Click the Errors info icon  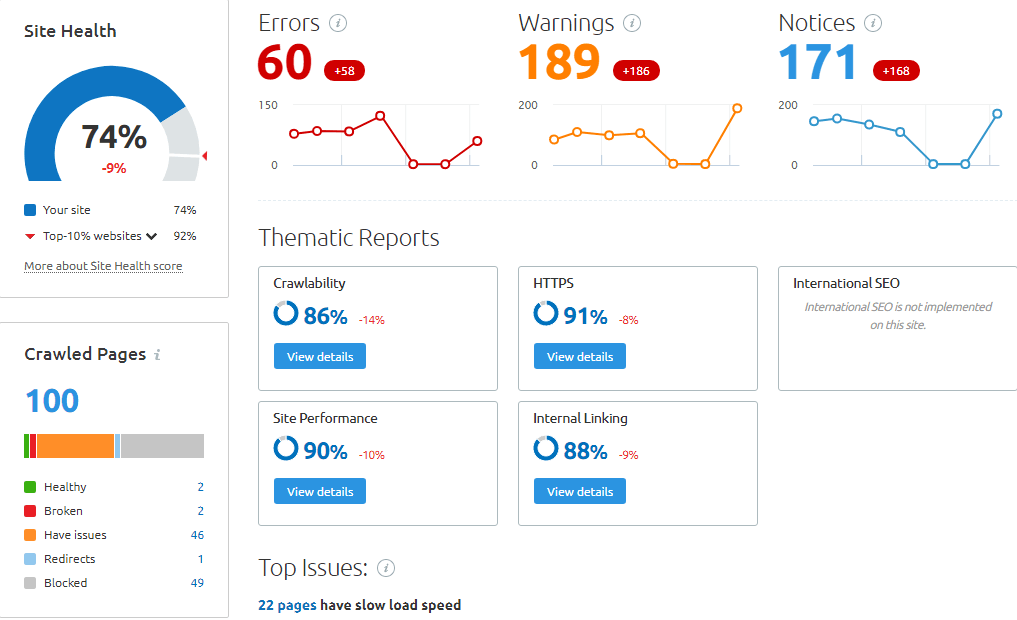coord(338,22)
